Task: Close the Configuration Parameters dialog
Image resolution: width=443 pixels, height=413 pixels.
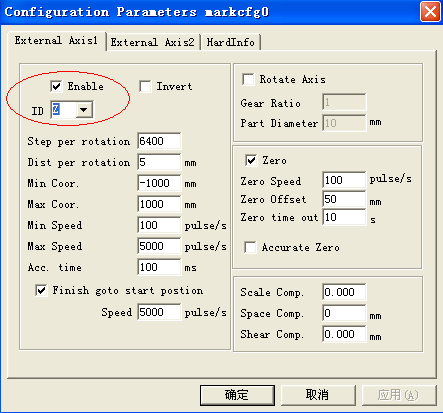Action: 430,12
